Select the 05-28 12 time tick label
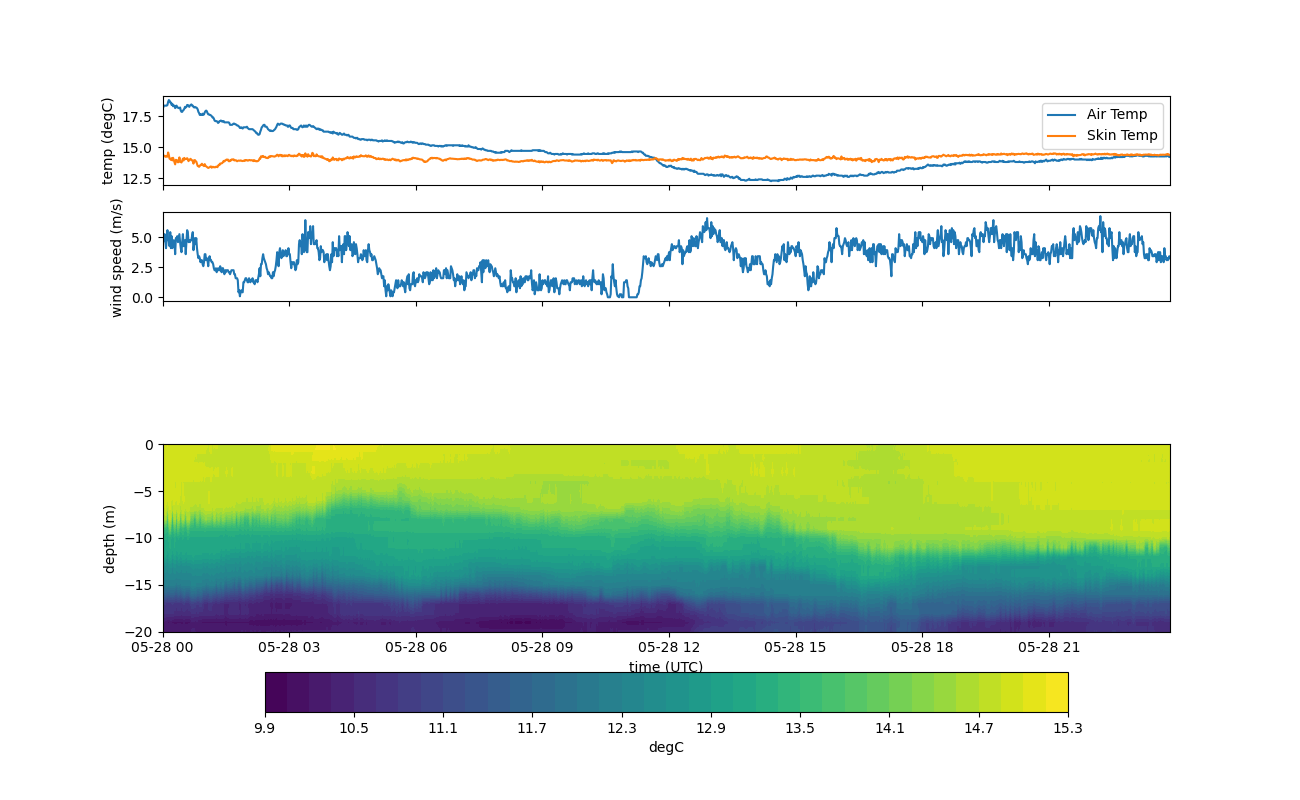This screenshot has width=1300, height=800. pos(669,647)
